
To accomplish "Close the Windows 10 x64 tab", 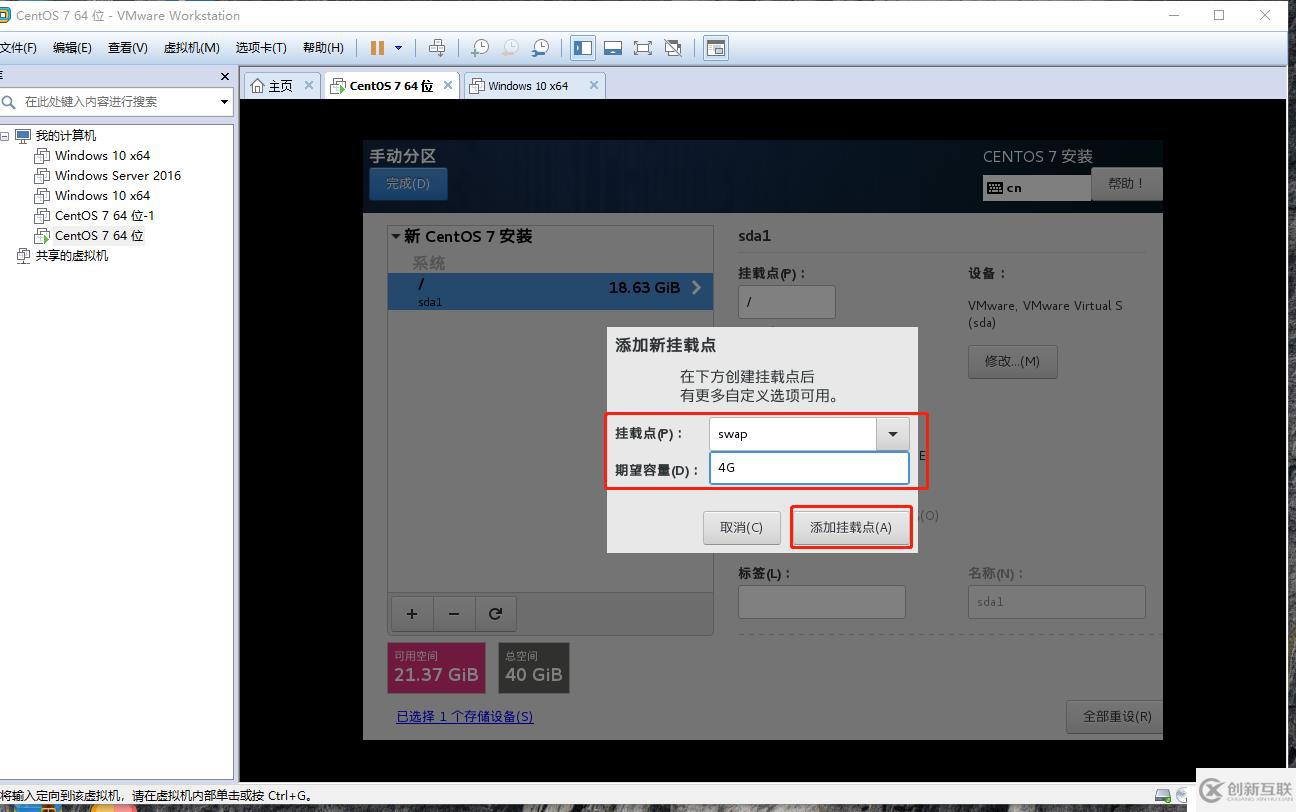I will click(x=594, y=85).
